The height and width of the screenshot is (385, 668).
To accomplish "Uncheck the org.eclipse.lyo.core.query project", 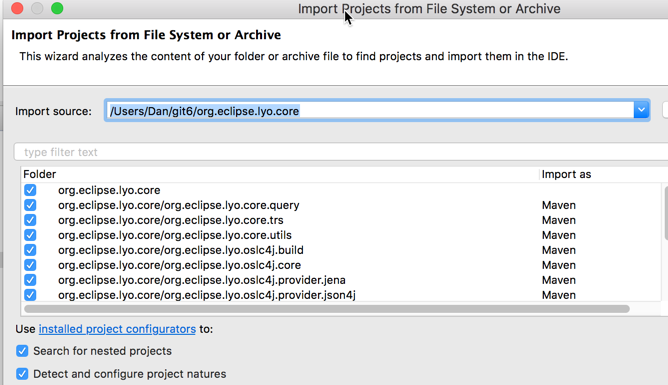I will point(30,205).
